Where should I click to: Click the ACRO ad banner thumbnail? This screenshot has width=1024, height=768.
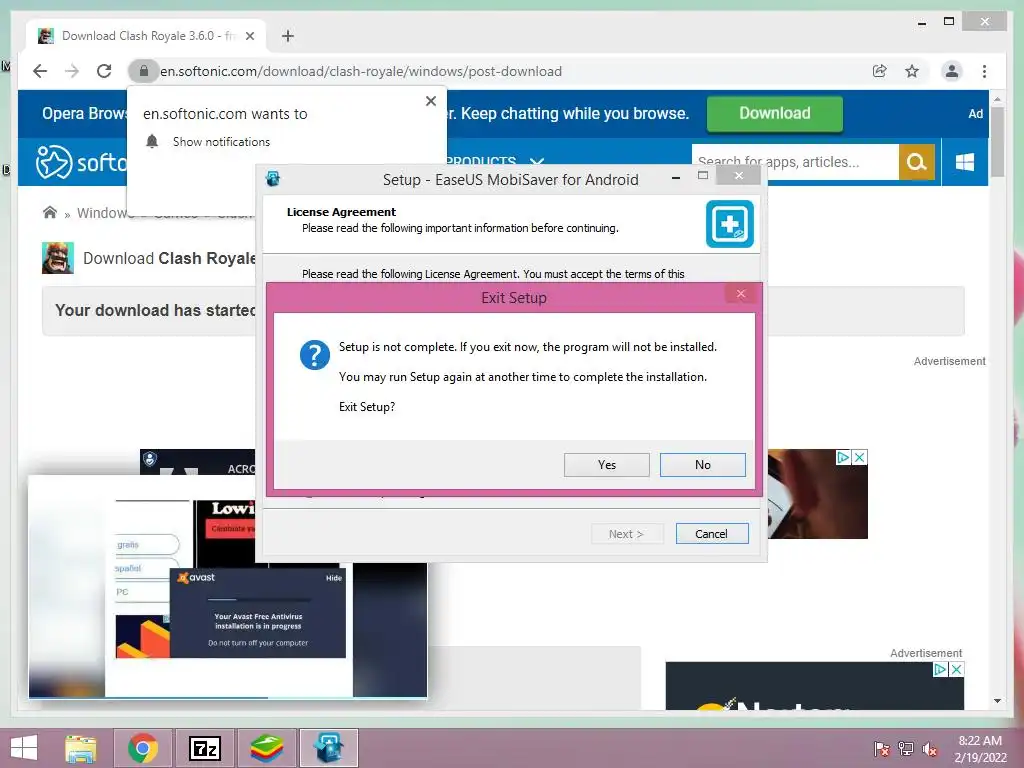point(197,462)
